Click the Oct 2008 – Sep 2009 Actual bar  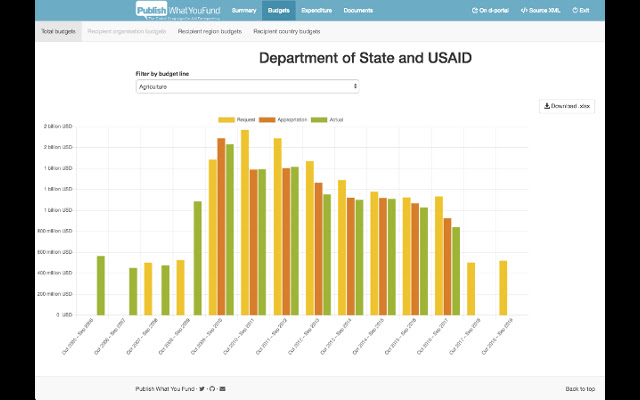click(198, 258)
